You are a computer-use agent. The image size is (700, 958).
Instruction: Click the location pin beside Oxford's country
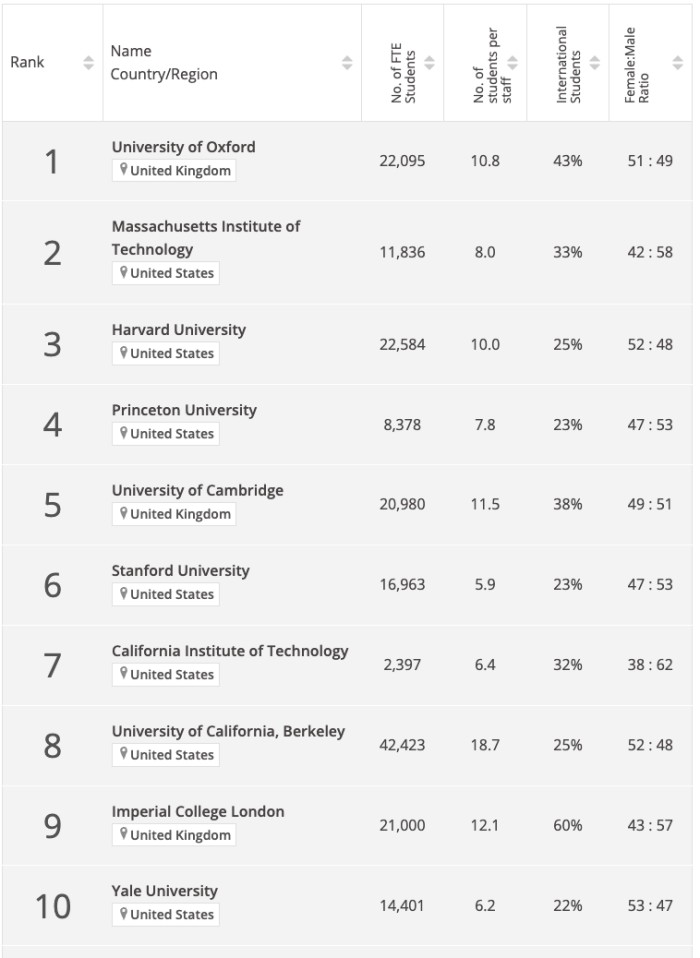coord(123,170)
